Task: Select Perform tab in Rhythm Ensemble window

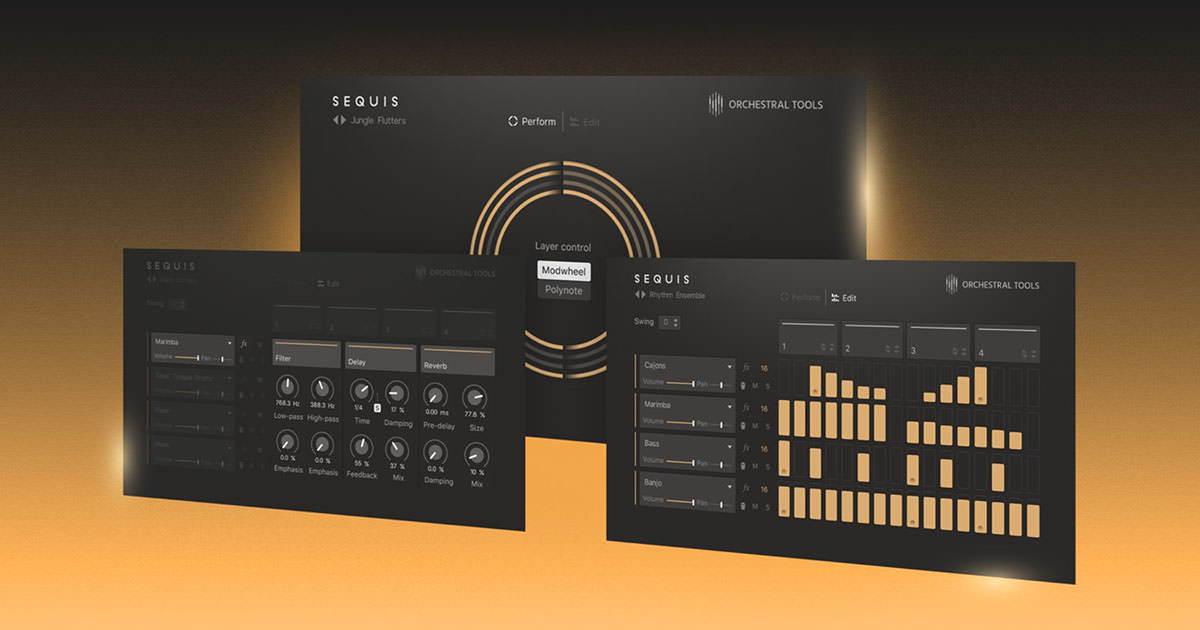Action: click(x=800, y=297)
